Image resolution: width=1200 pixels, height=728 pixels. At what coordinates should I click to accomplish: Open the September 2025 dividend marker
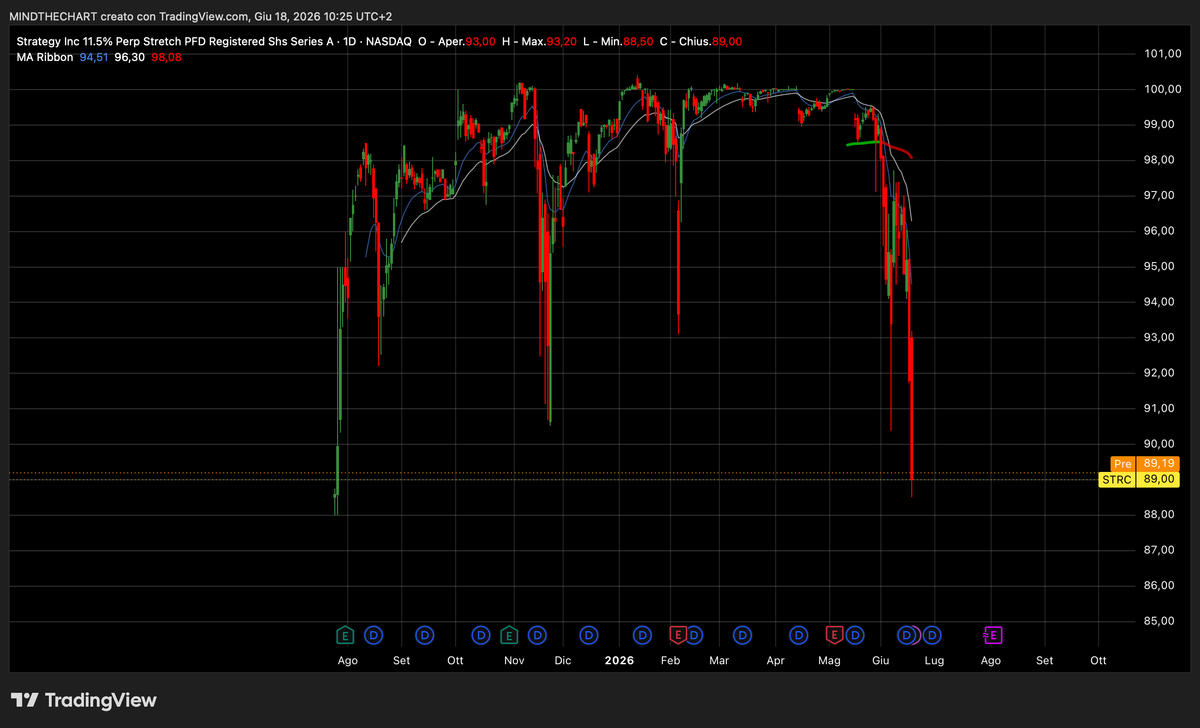(x=425, y=634)
